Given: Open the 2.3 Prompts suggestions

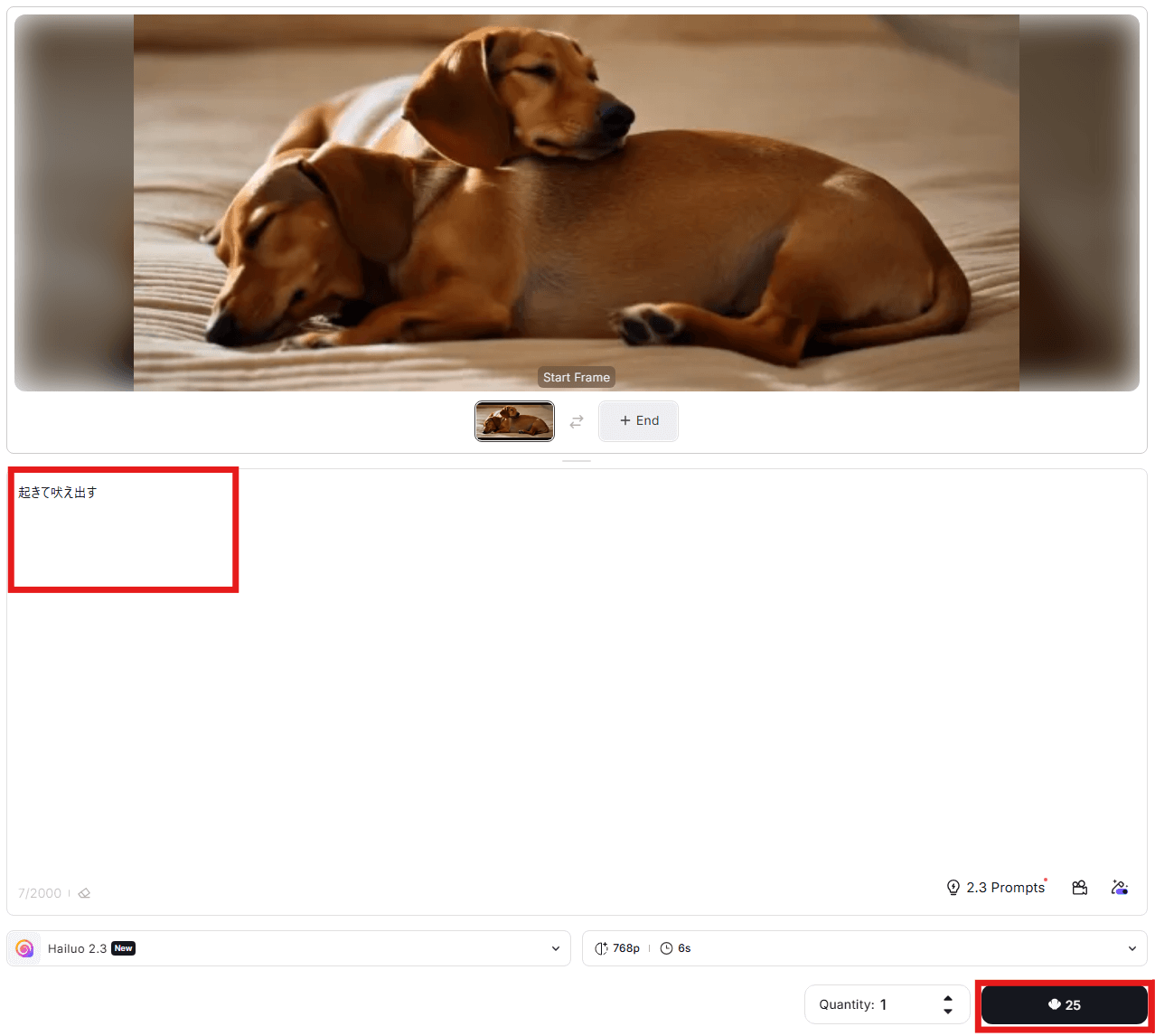Looking at the screenshot, I should (x=1005, y=888).
